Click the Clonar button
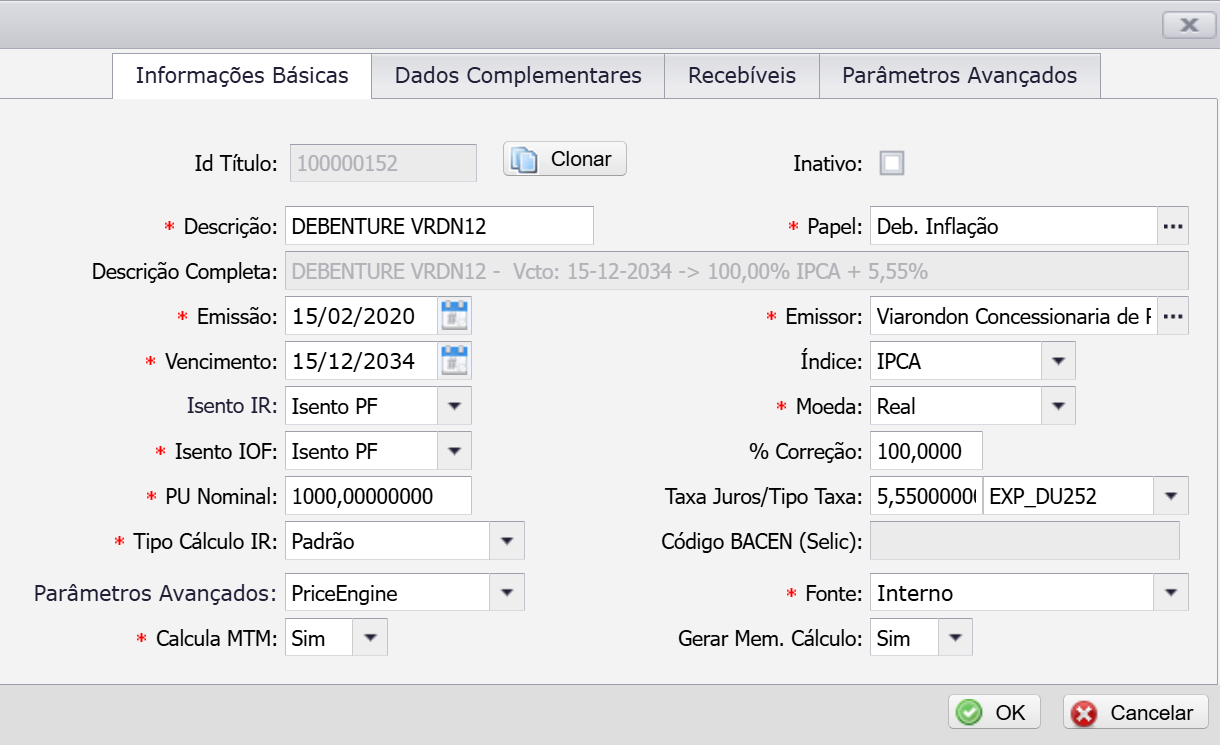The width and height of the screenshot is (1220, 745). click(x=565, y=159)
